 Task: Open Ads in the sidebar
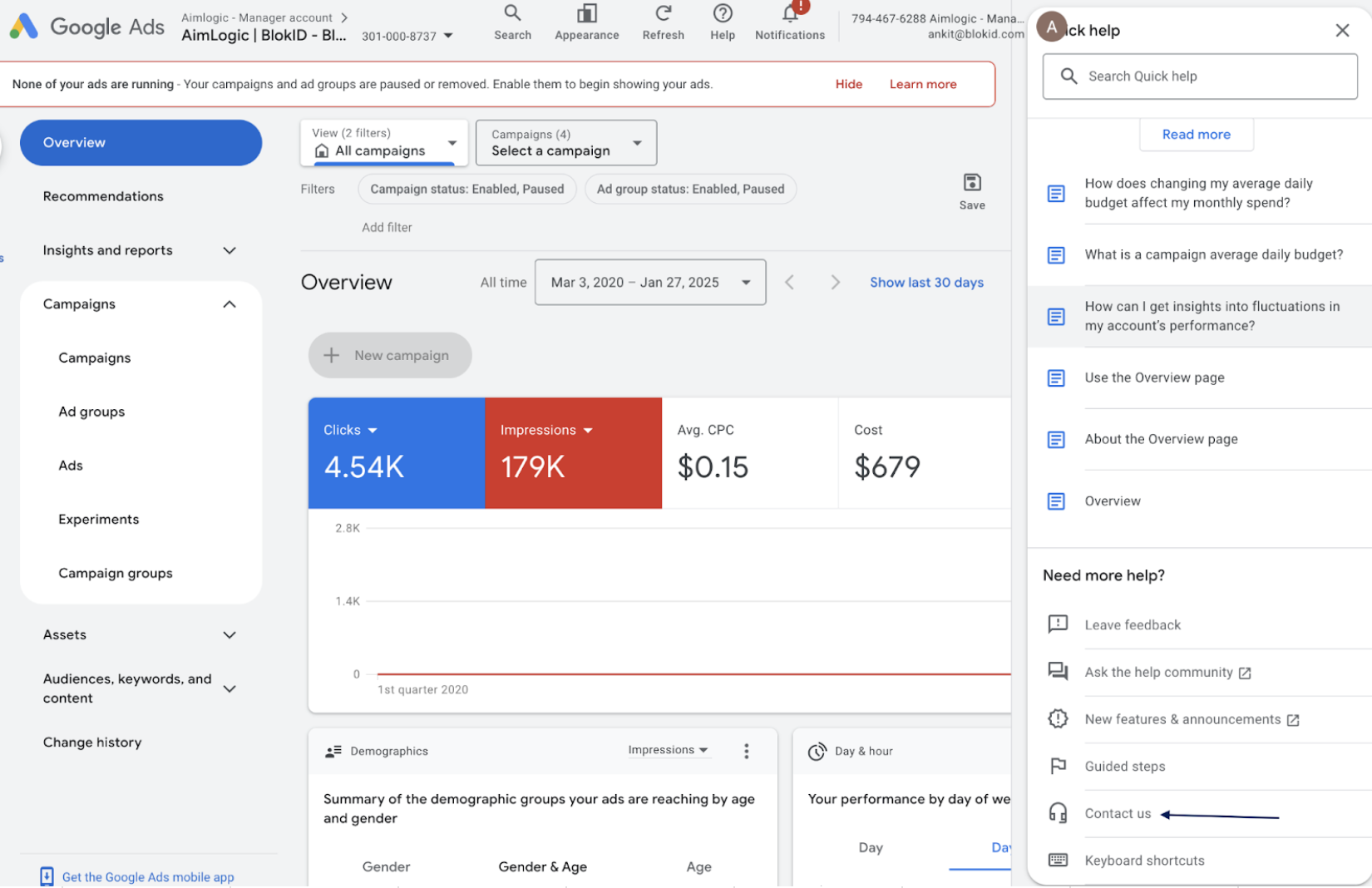(71, 466)
